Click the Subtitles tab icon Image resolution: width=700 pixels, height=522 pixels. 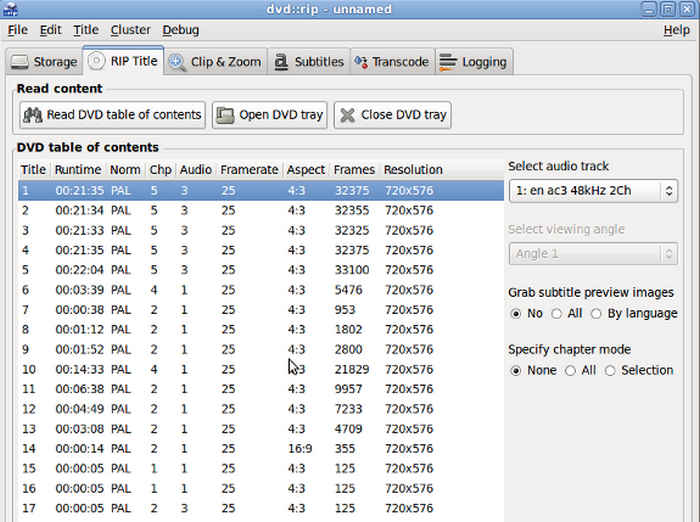280,62
